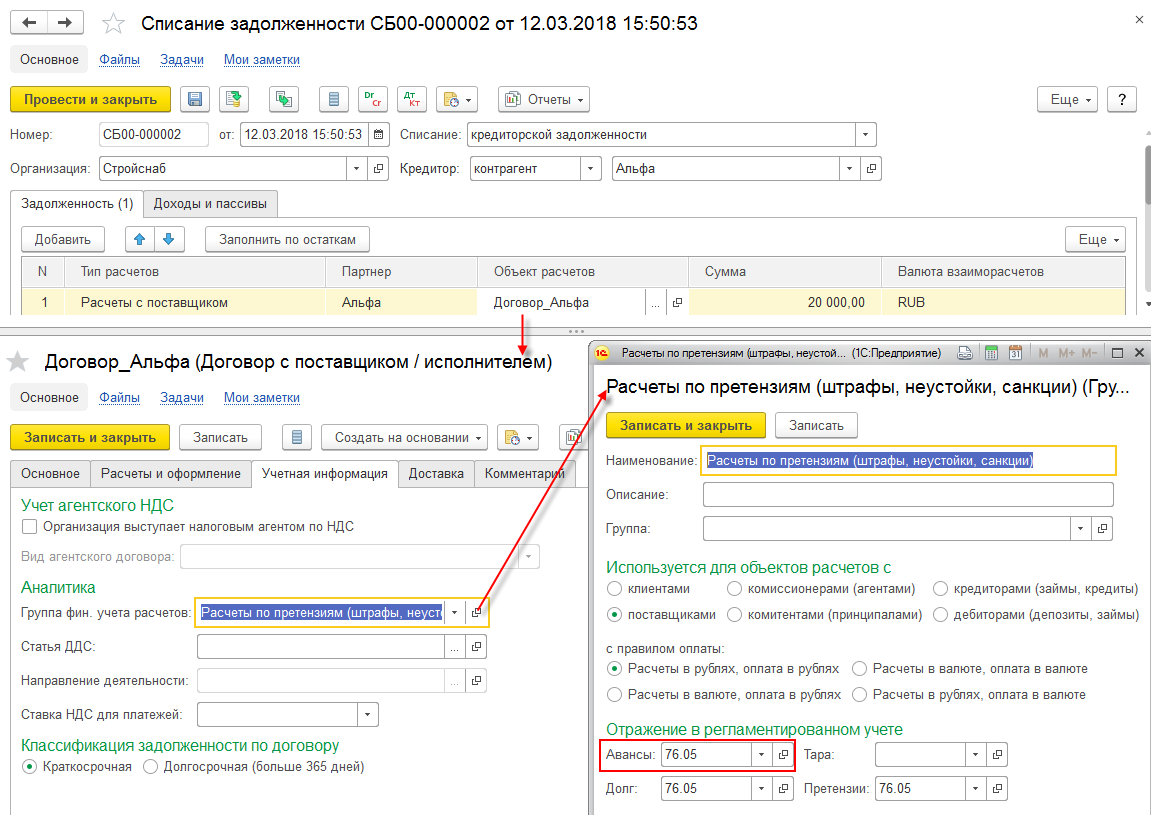Expand the Кредитор type dropdown
1151x815 pixels.
click(591, 169)
